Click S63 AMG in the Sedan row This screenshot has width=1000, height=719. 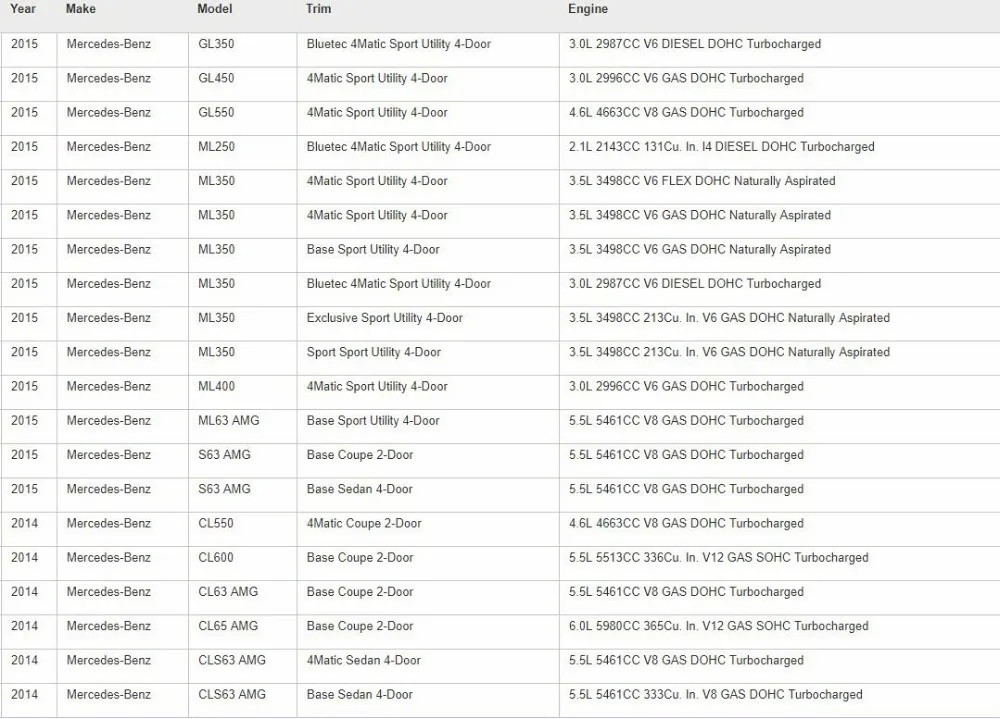(224, 489)
